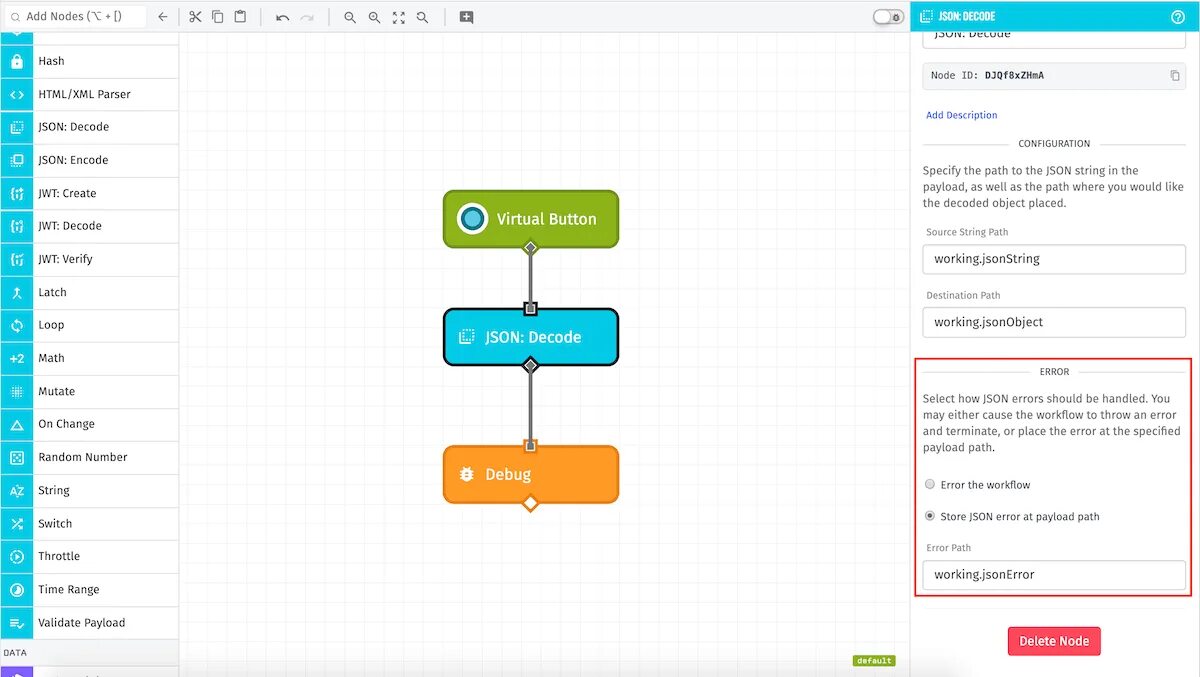Click the fit-to-screen zoom icon
This screenshot has height=677, width=1200.
click(399, 18)
